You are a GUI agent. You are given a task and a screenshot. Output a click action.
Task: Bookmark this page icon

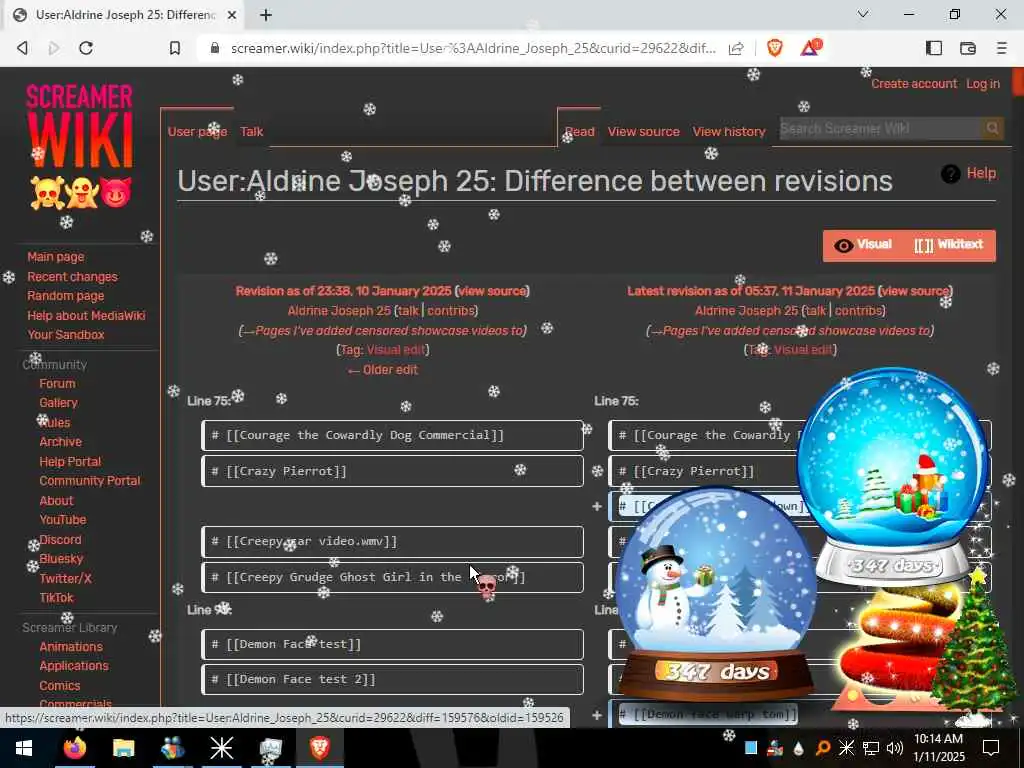(174, 48)
